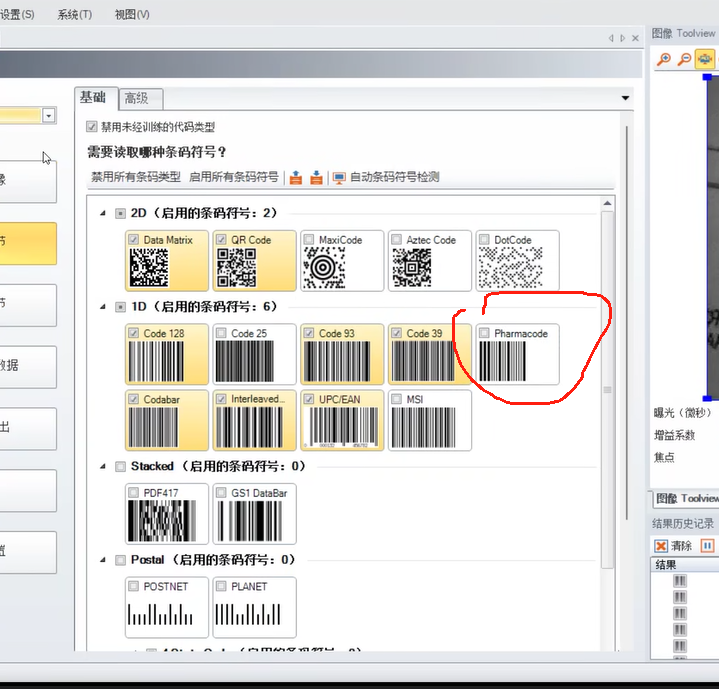
Task: Switch to the 高级 tab
Action: 136,98
